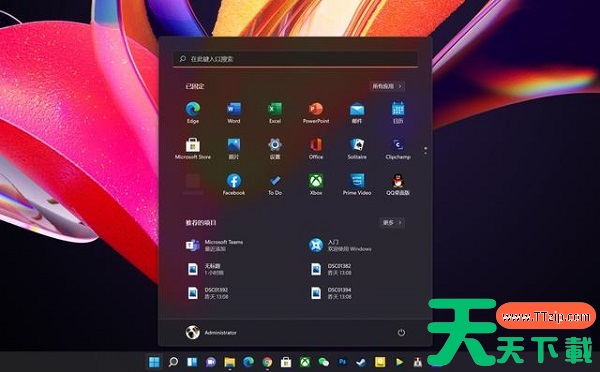Open Steam from the taskbar
The image size is (600, 372).
pyautogui.click(x=361, y=362)
